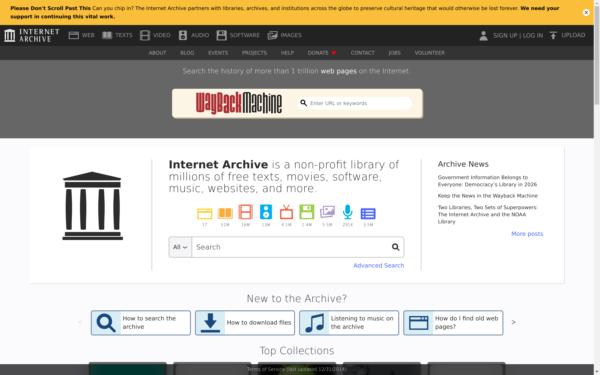The image size is (600, 375).
Task: Click the Wayback Machine logo
Action: point(239,103)
